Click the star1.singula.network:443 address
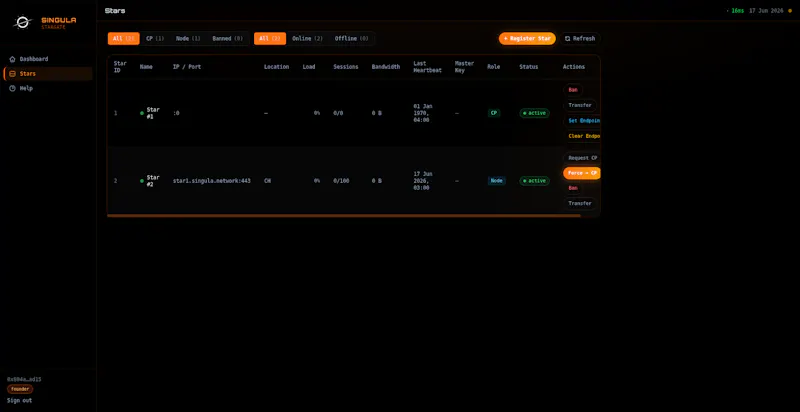The height and width of the screenshot is (412, 800). tap(212, 181)
